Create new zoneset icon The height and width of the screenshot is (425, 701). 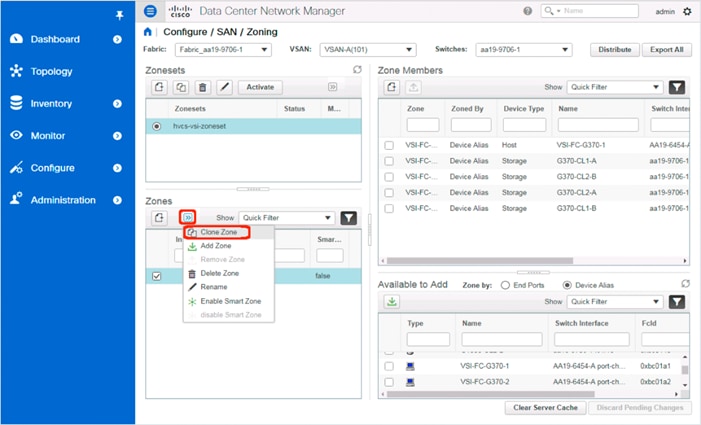pos(159,87)
